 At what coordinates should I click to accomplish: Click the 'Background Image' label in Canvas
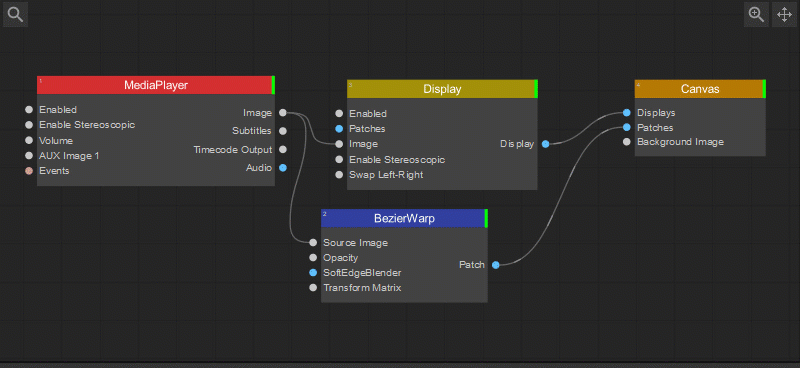tap(681, 142)
